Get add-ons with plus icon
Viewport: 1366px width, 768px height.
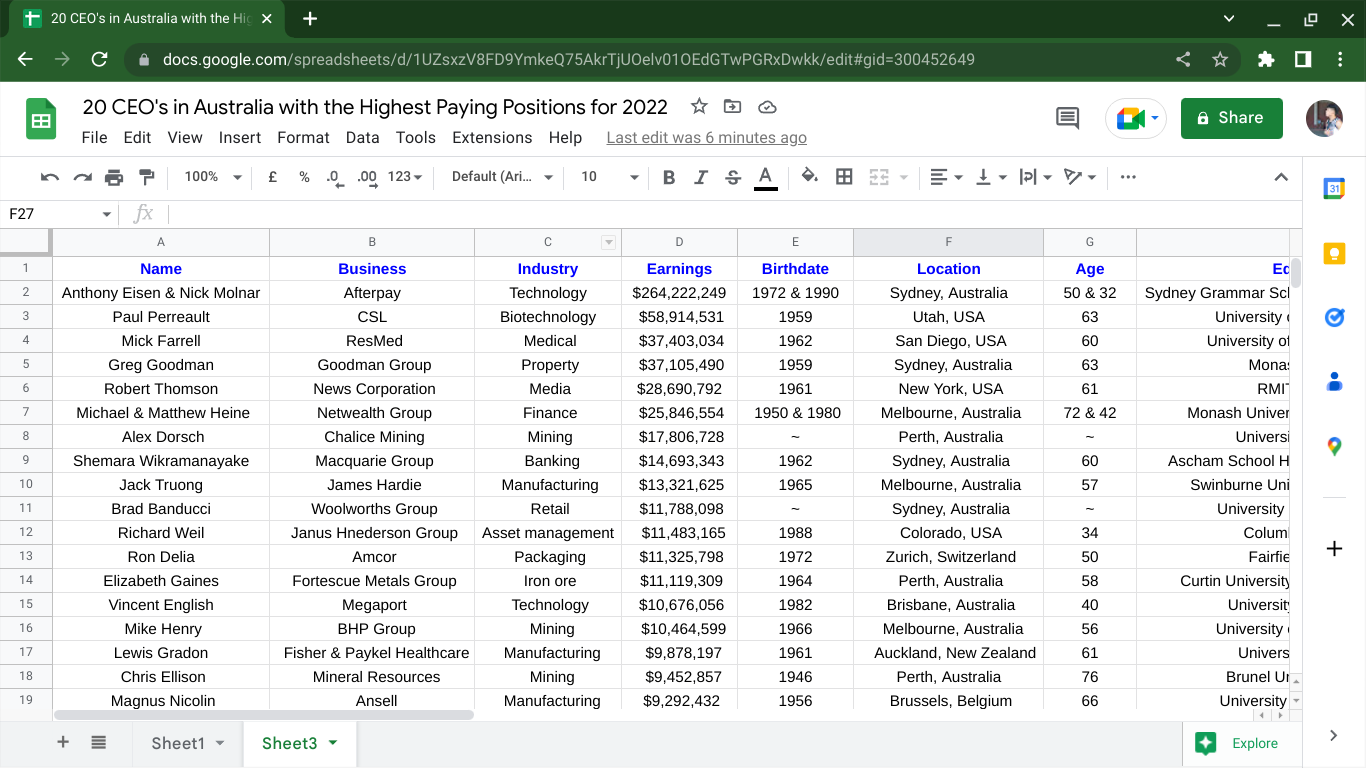pos(1334,548)
